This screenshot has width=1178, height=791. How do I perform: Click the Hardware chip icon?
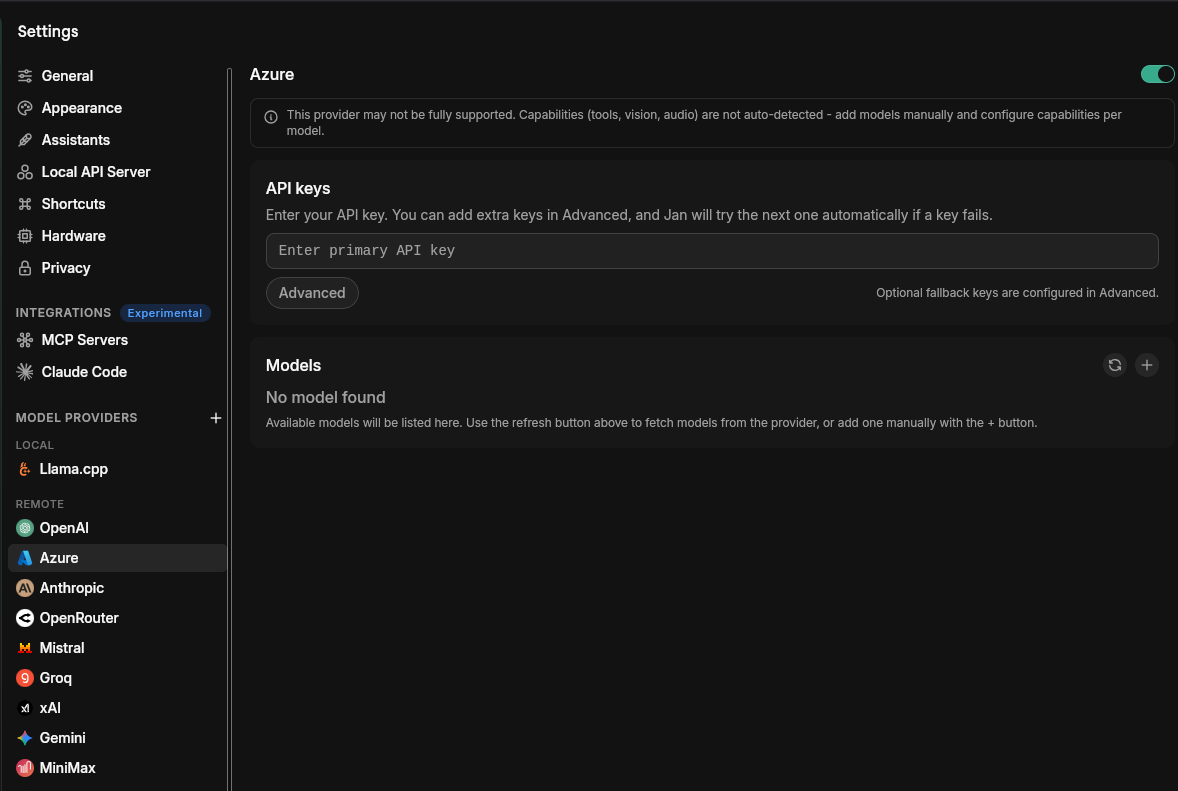tap(25, 236)
